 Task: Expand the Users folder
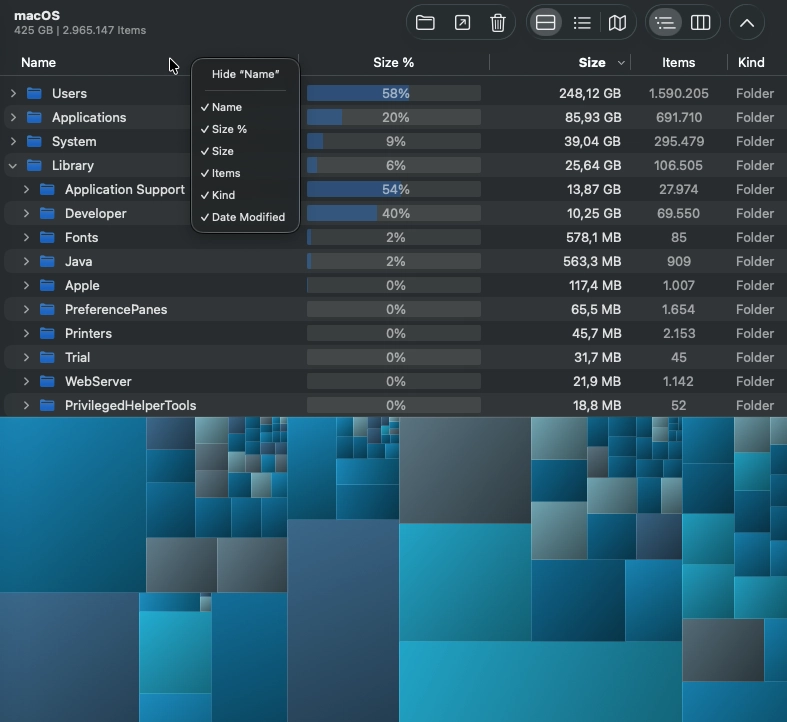tap(14, 93)
